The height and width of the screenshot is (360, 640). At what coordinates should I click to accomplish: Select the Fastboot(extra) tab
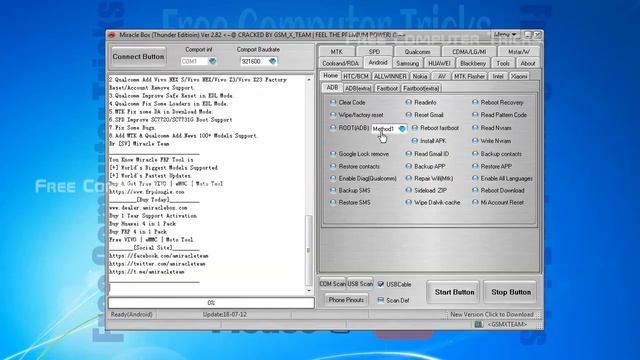tap(421, 88)
